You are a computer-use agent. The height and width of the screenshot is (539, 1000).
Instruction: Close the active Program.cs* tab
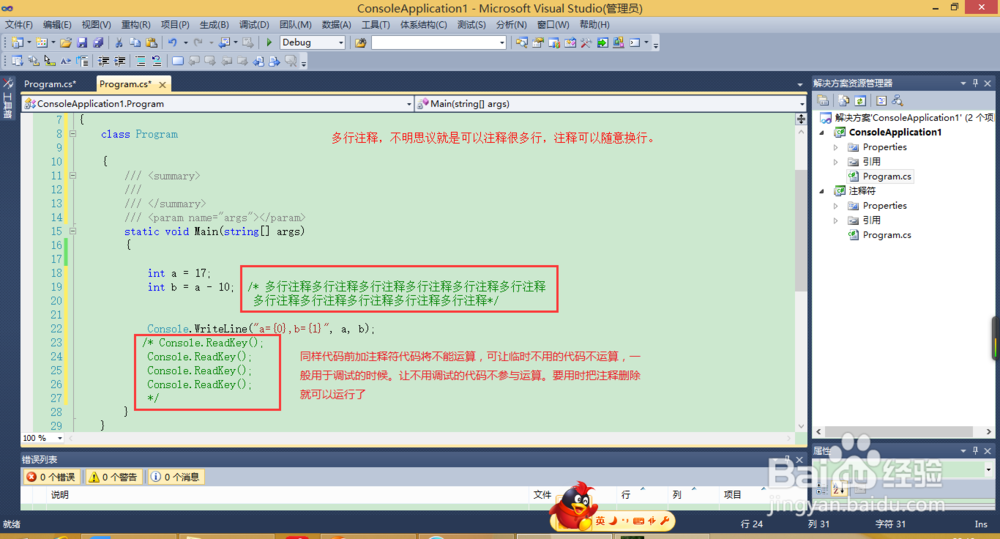[163, 84]
